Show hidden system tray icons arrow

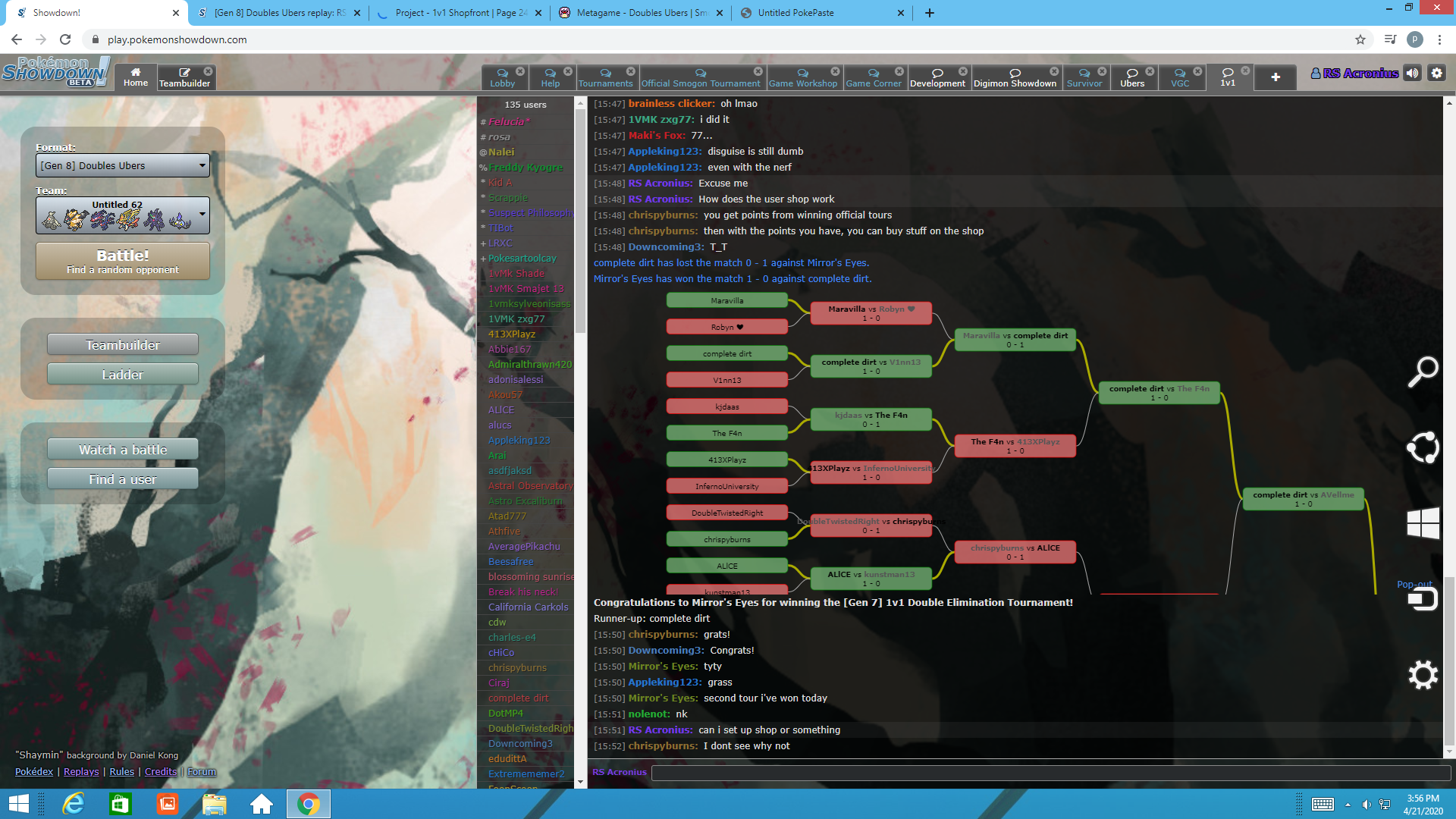coord(1348,805)
